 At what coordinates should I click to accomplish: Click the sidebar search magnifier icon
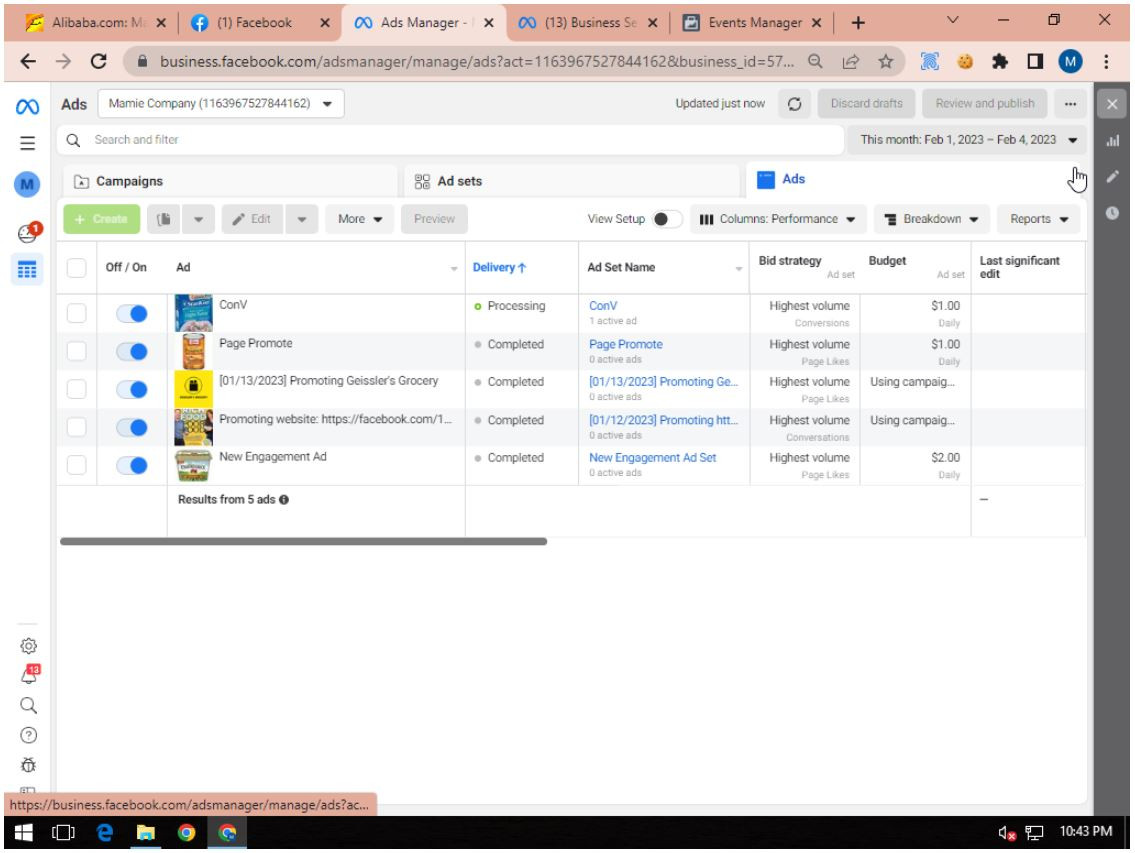(28, 705)
